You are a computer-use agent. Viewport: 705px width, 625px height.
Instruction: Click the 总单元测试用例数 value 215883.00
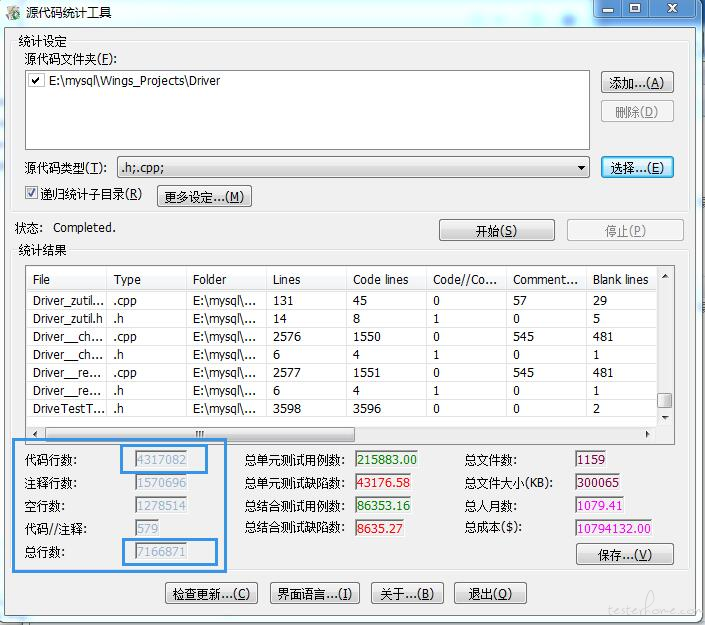(x=387, y=459)
